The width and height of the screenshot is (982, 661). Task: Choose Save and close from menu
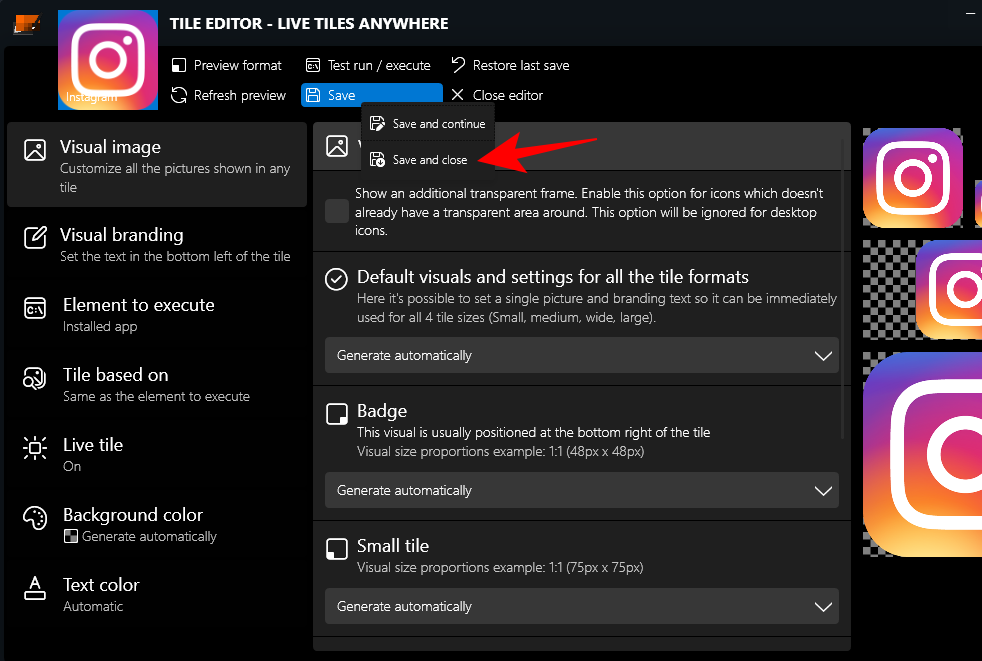coord(428,160)
